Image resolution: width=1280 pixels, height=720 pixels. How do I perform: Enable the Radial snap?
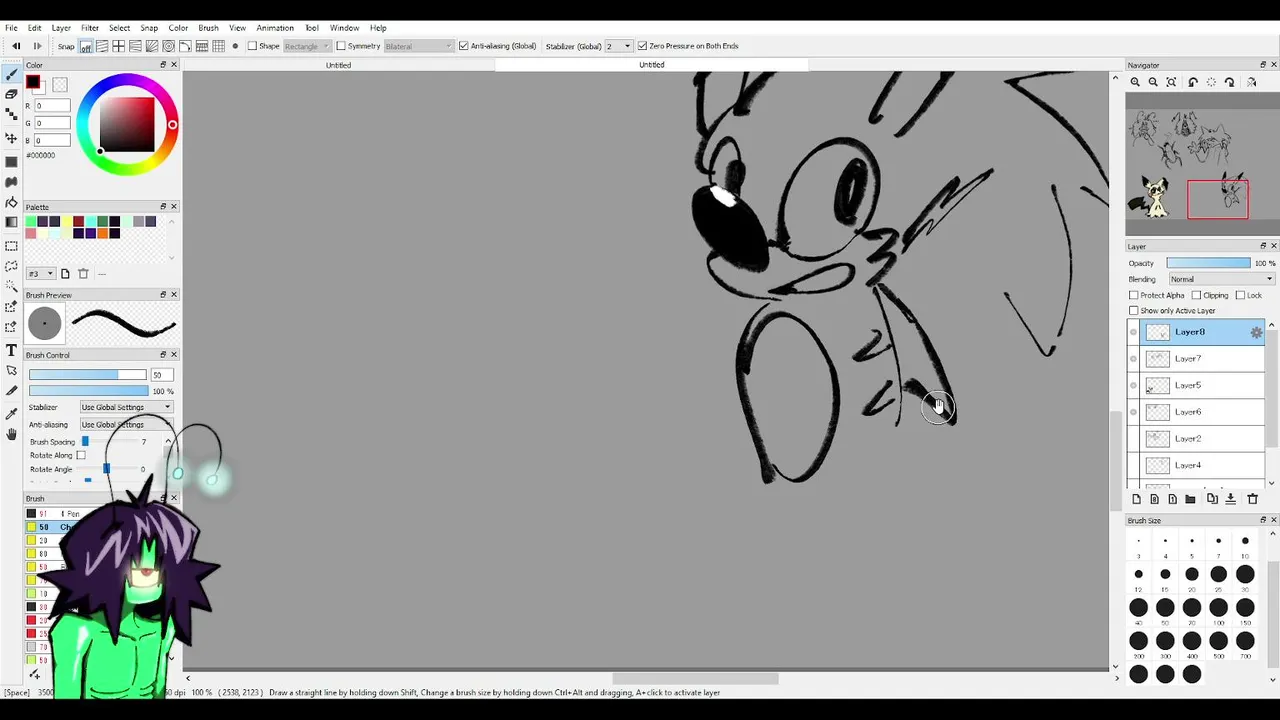pyautogui.click(x=152, y=46)
